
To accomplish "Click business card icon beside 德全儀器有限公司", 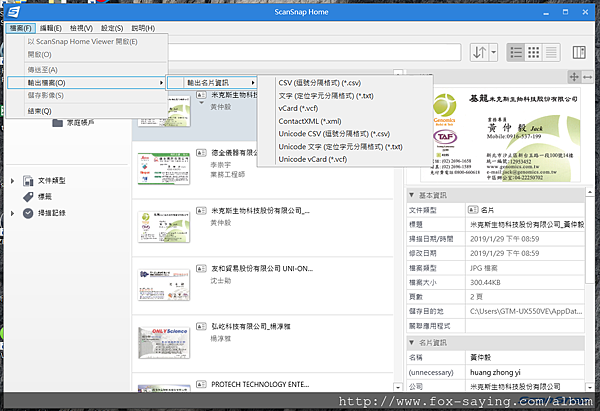I will click(201, 153).
